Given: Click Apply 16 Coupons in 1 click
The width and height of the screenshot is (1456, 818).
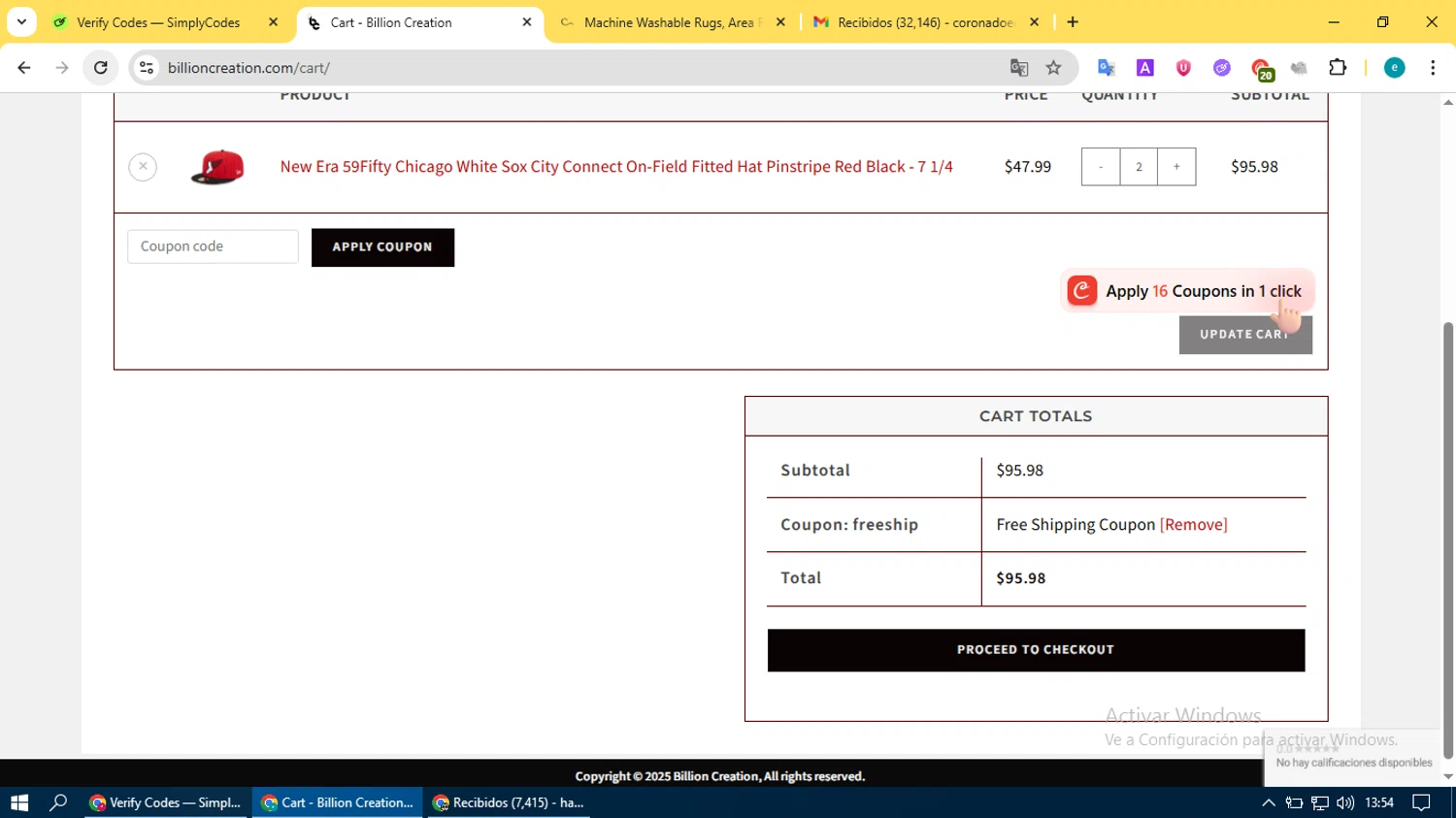Looking at the screenshot, I should tap(1187, 291).
